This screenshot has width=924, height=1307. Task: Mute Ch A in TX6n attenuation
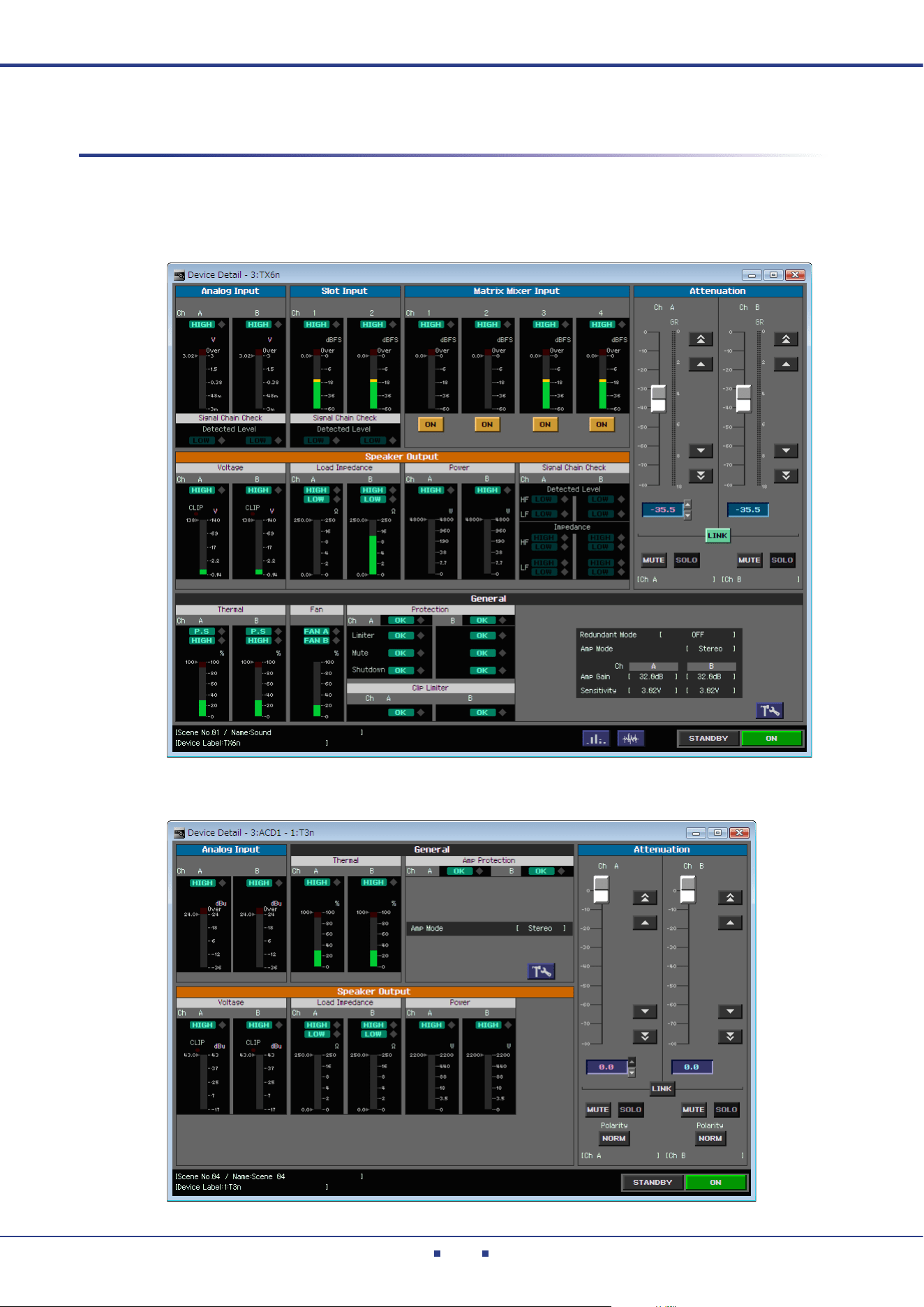[x=654, y=560]
